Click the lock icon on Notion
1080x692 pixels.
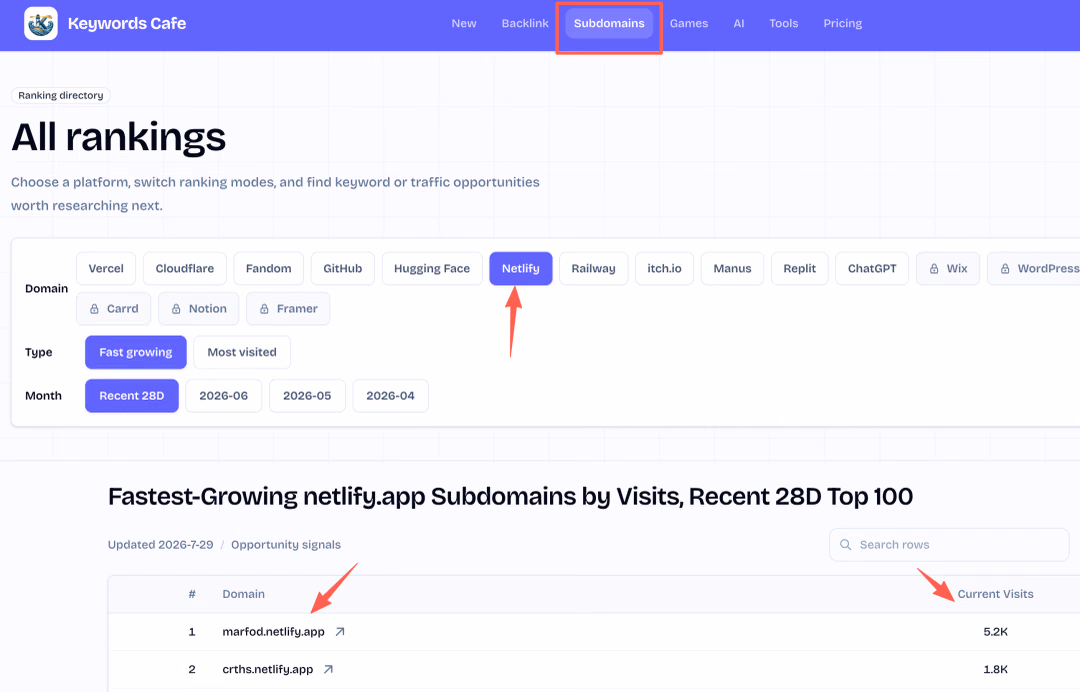pyautogui.click(x=176, y=309)
